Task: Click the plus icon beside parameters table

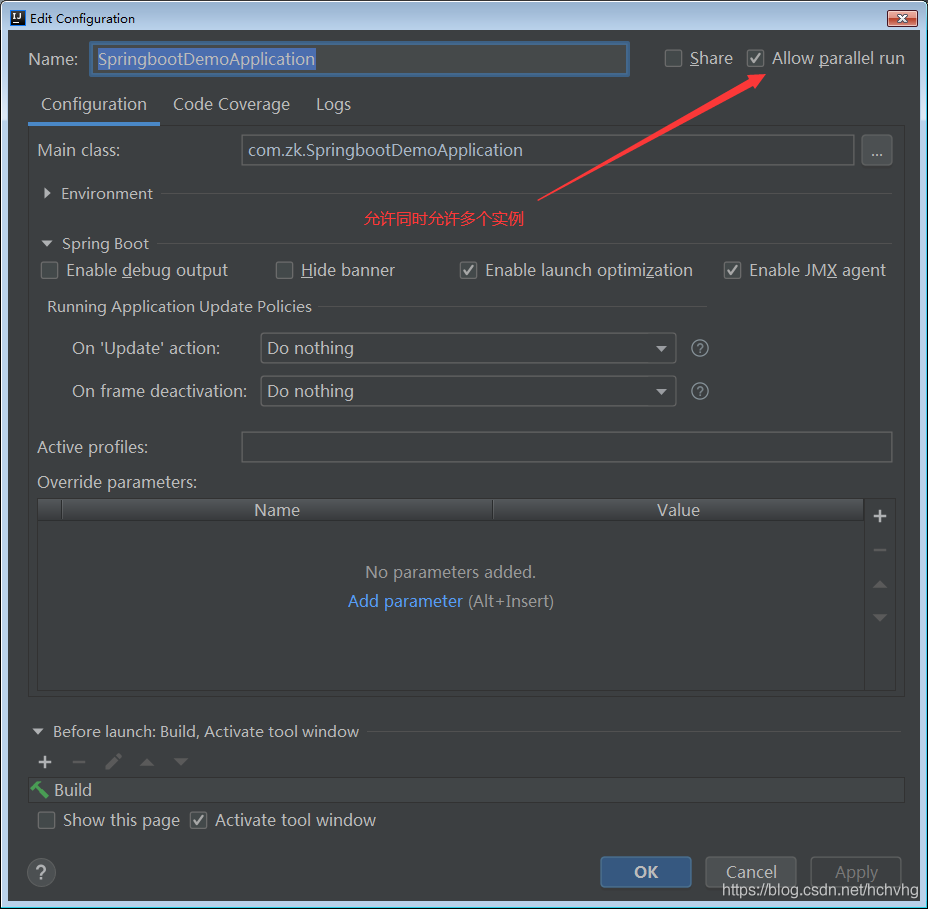Action: (880, 516)
